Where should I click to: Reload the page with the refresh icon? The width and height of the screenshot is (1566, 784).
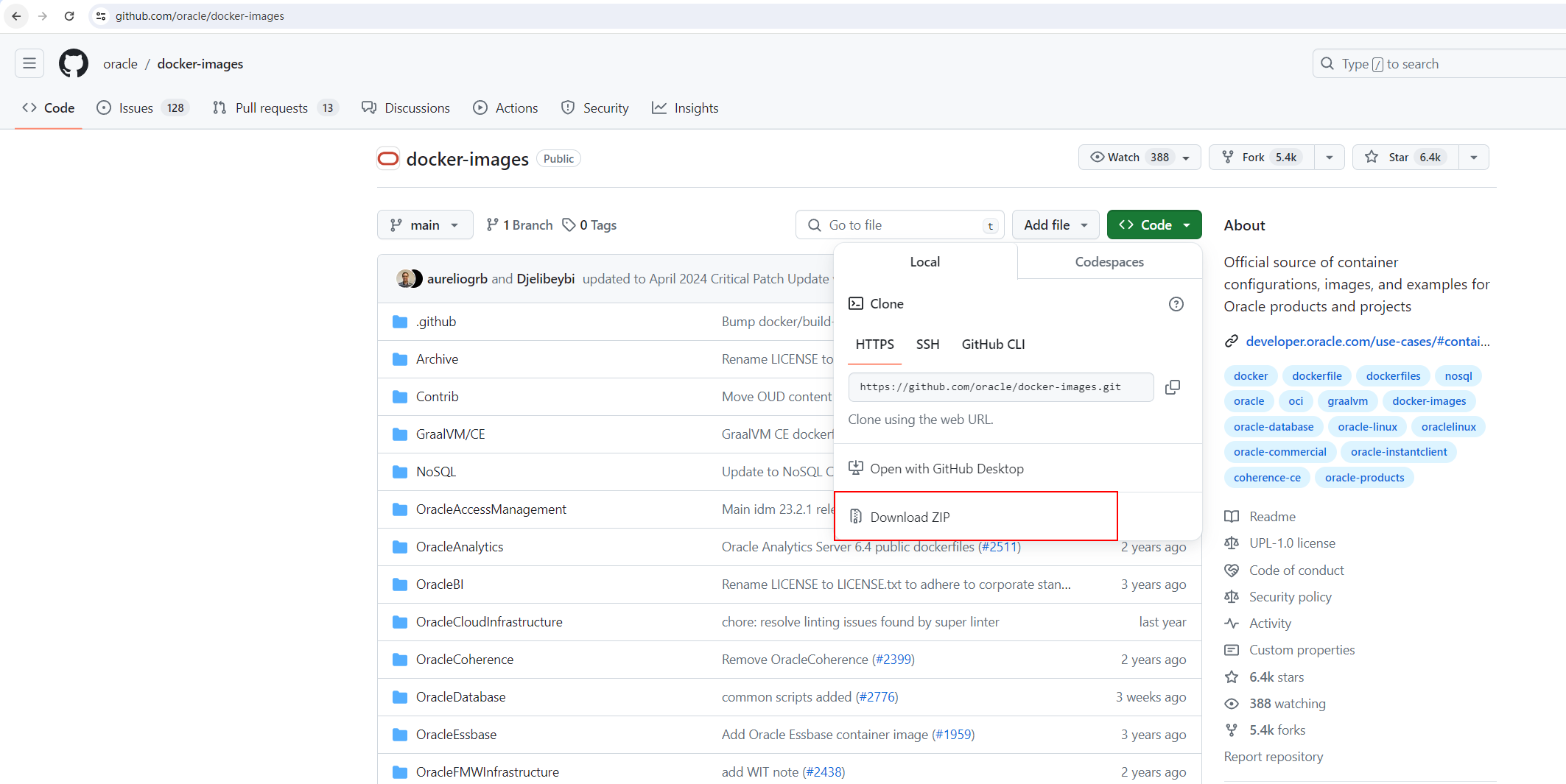[69, 15]
